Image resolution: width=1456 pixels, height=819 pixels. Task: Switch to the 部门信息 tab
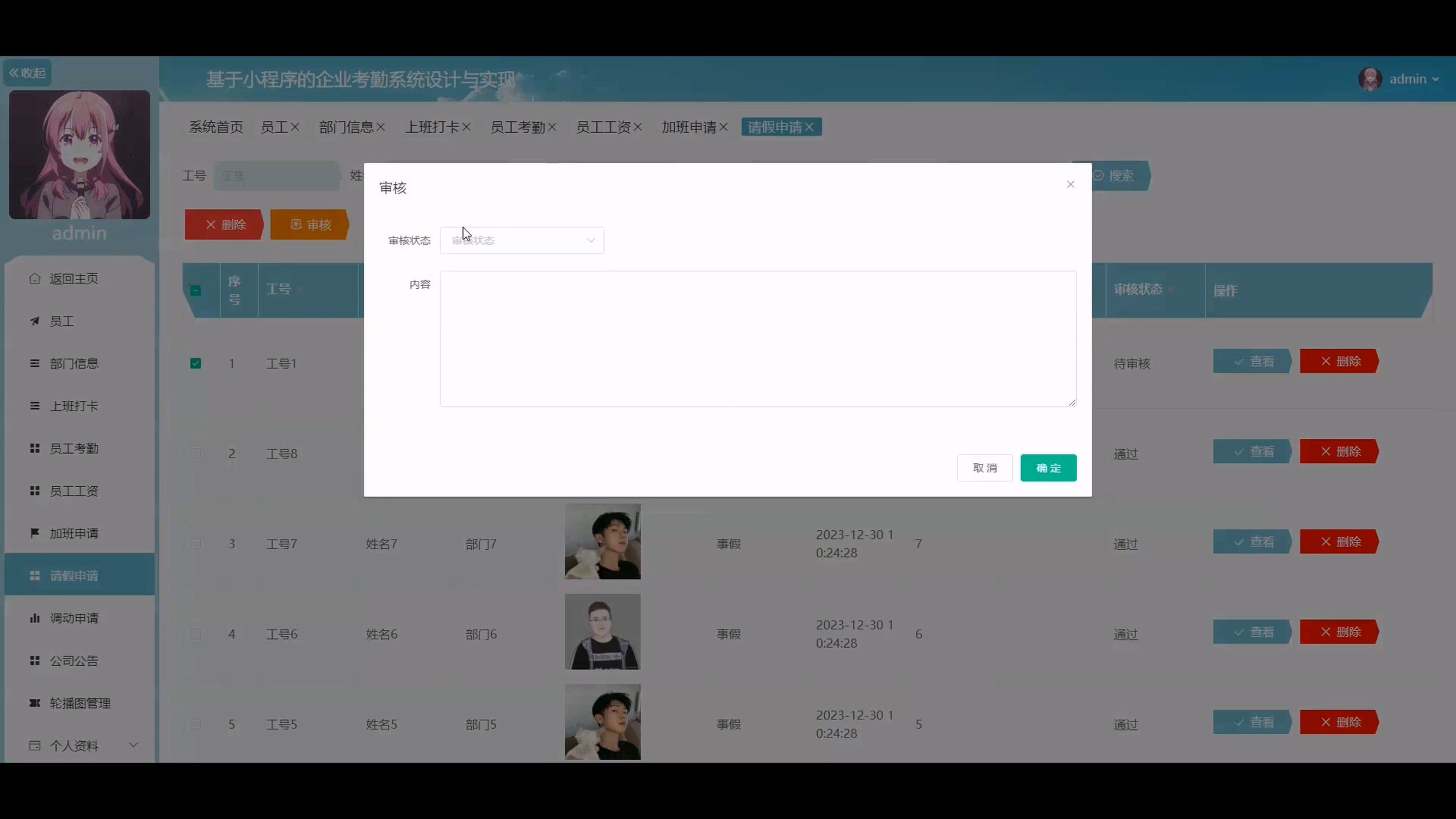[x=346, y=127]
